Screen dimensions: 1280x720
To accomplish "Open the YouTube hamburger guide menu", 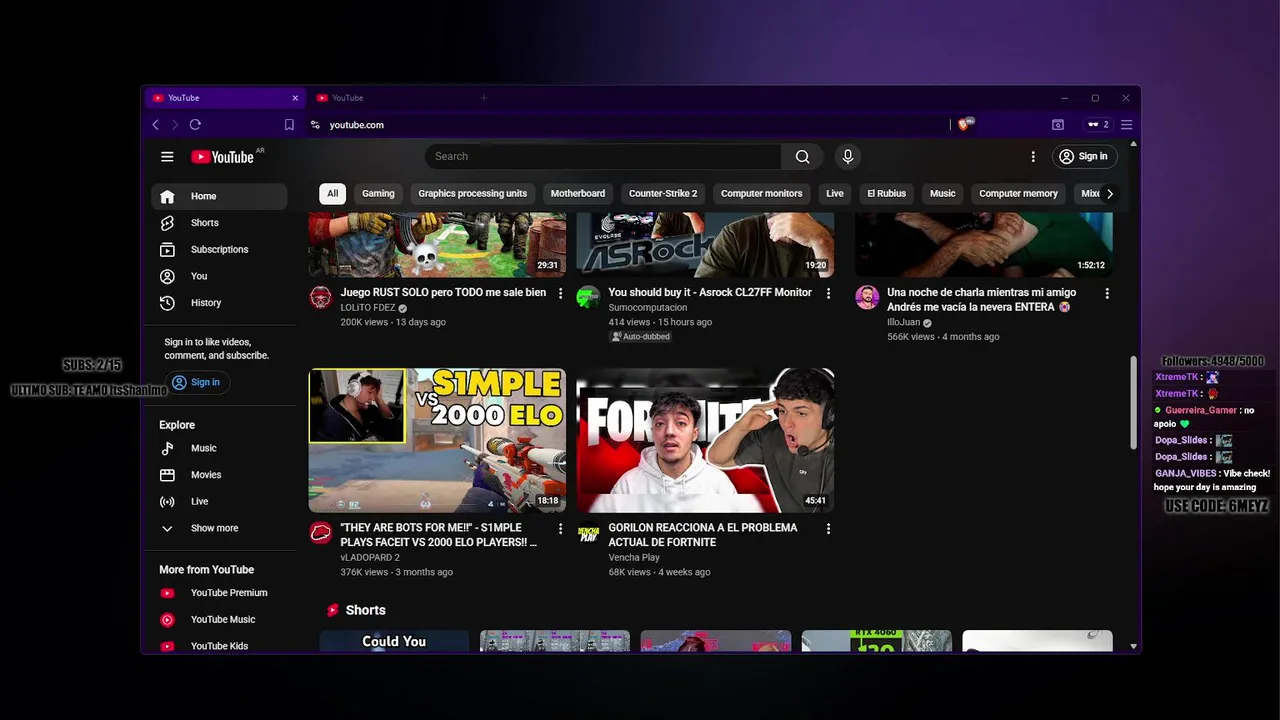I will [x=167, y=157].
